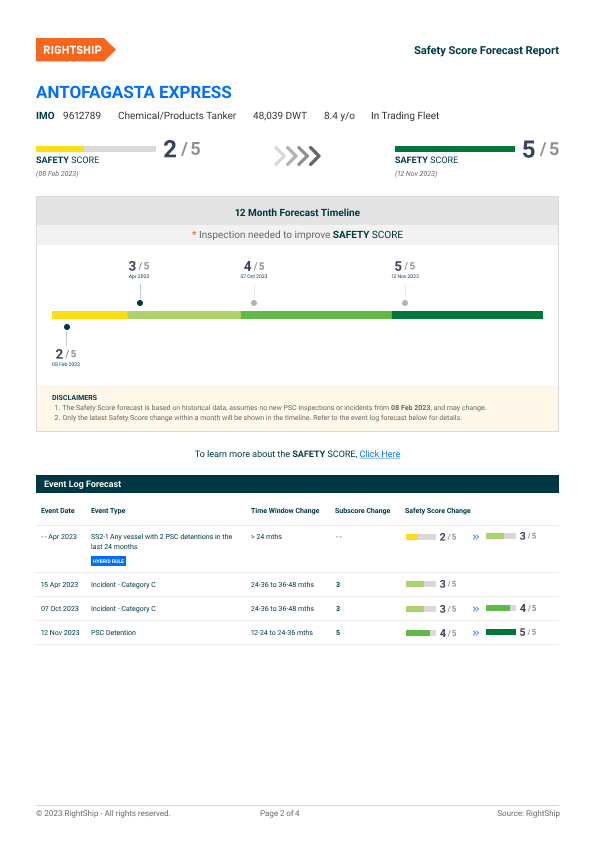Click the > 24 mths time window
This screenshot has width=595, height=842.
click(x=266, y=536)
